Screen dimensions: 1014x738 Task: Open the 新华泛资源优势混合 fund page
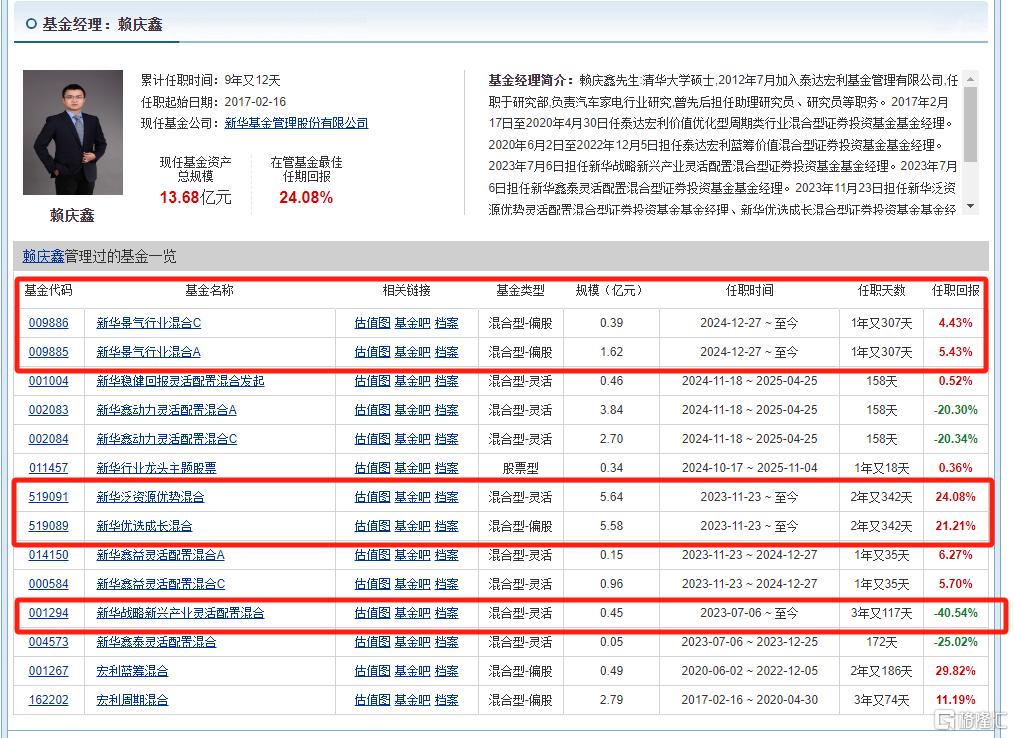(x=151, y=497)
